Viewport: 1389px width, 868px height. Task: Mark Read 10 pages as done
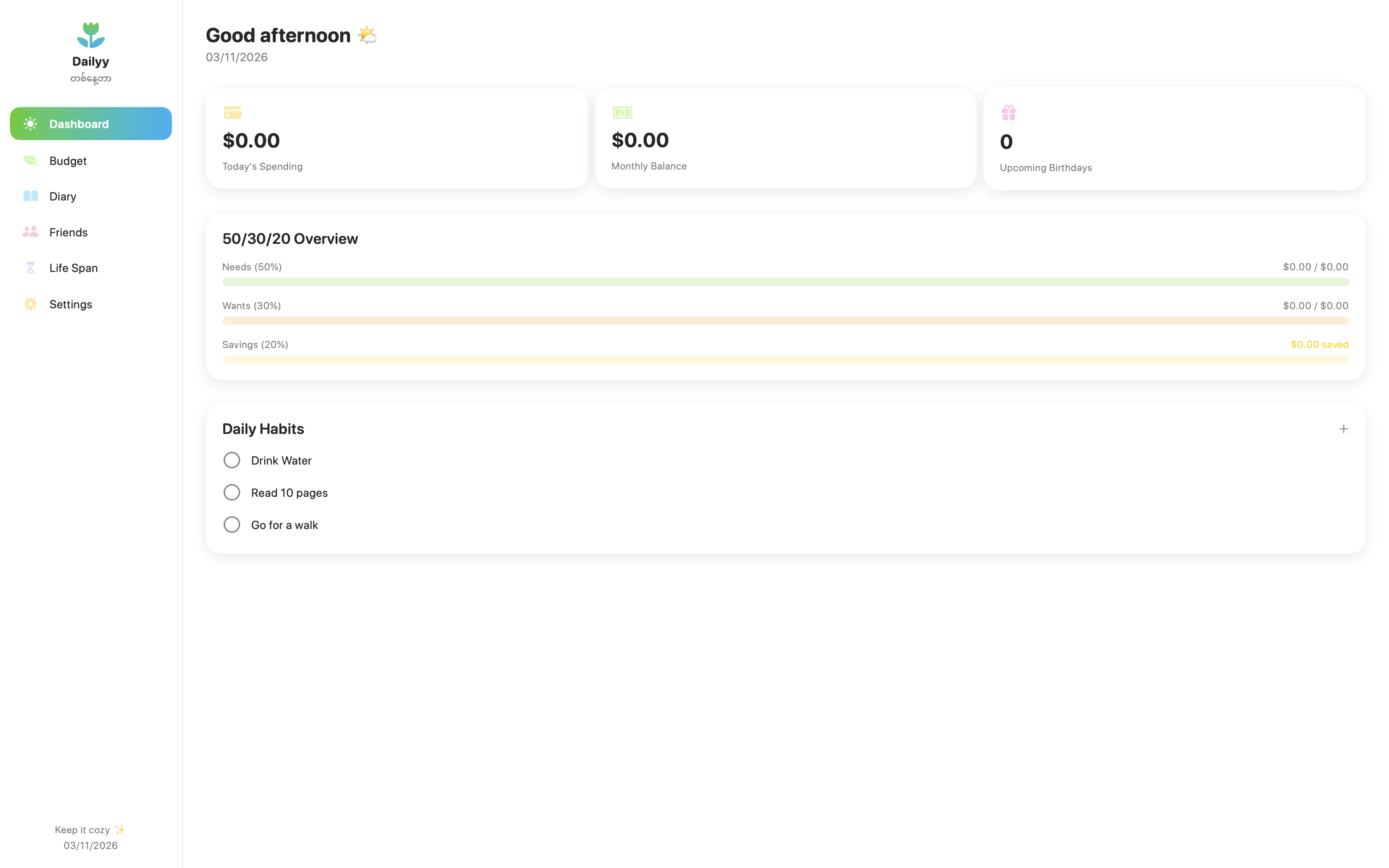click(232, 493)
